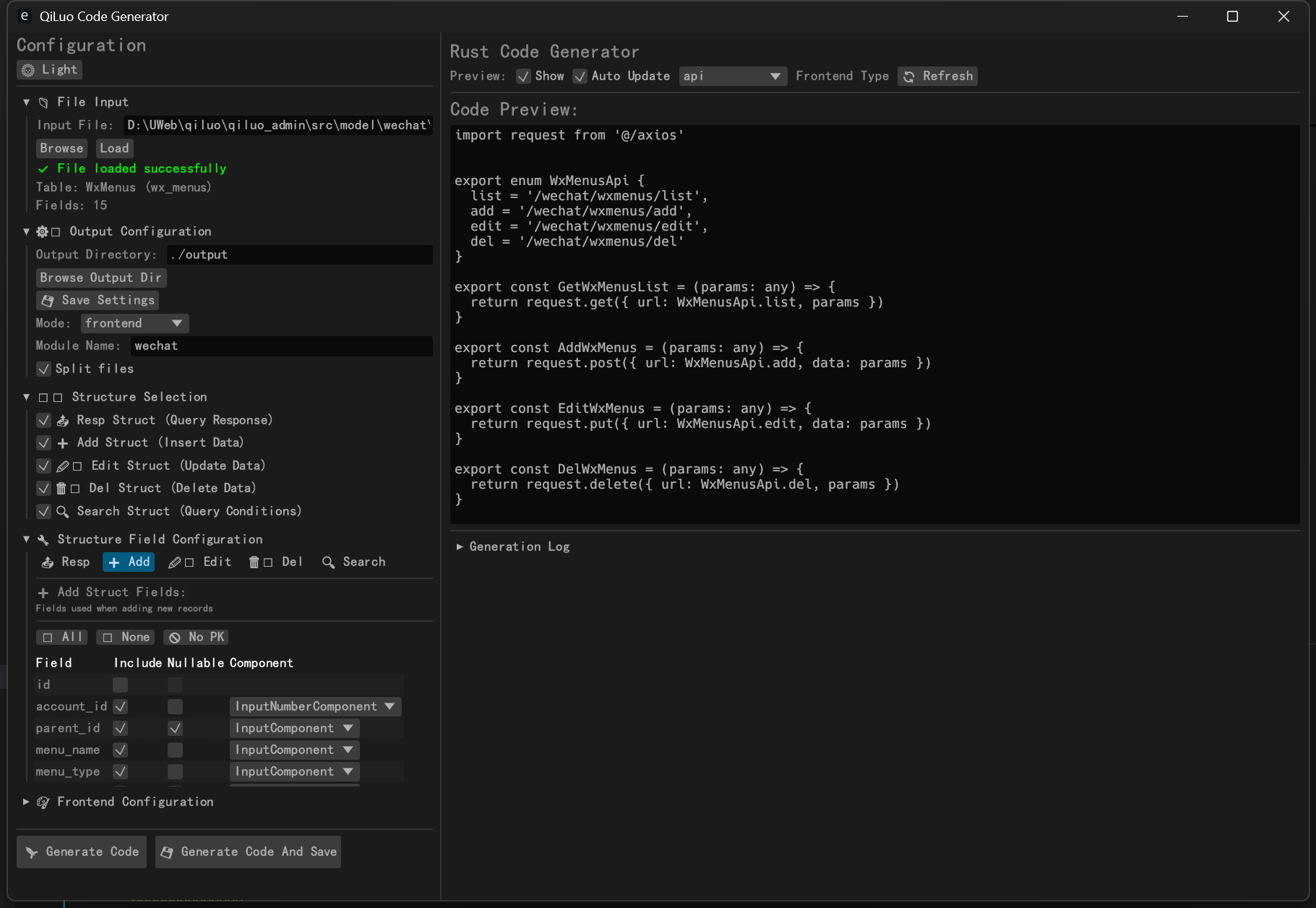Open menu_name component dropdown
The height and width of the screenshot is (908, 1316).
pos(295,750)
